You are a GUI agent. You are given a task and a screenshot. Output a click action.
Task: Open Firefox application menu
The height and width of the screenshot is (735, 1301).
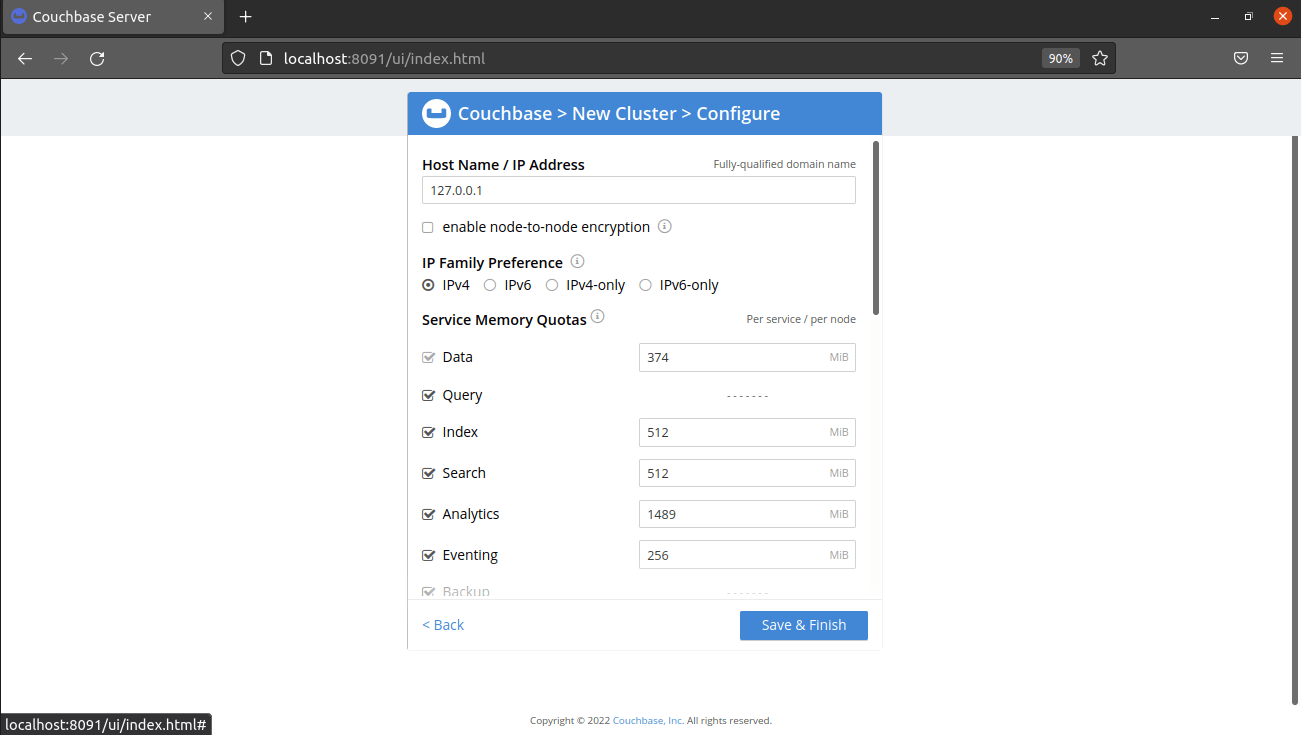point(1277,58)
